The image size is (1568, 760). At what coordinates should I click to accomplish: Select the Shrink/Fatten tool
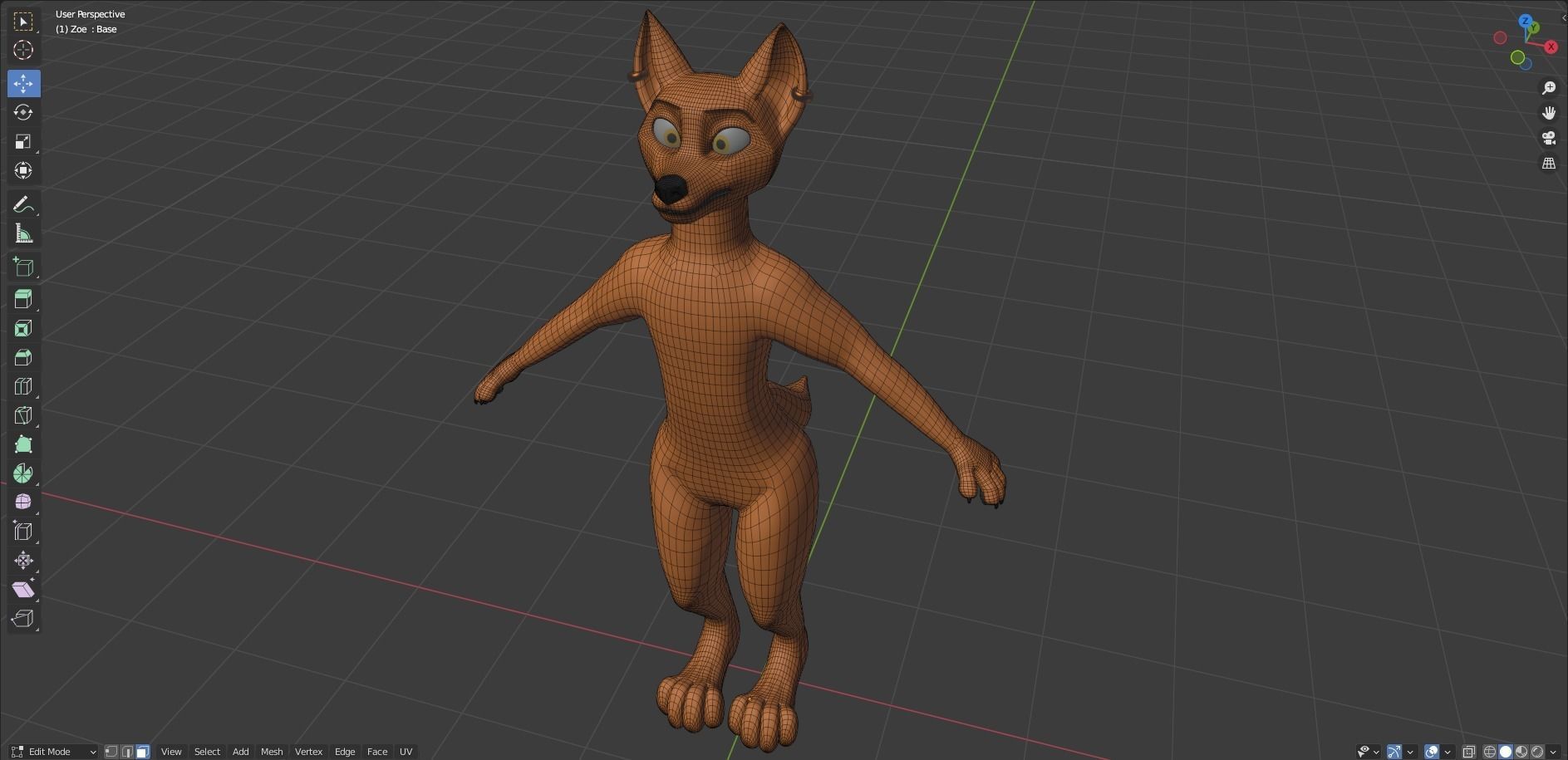click(23, 560)
